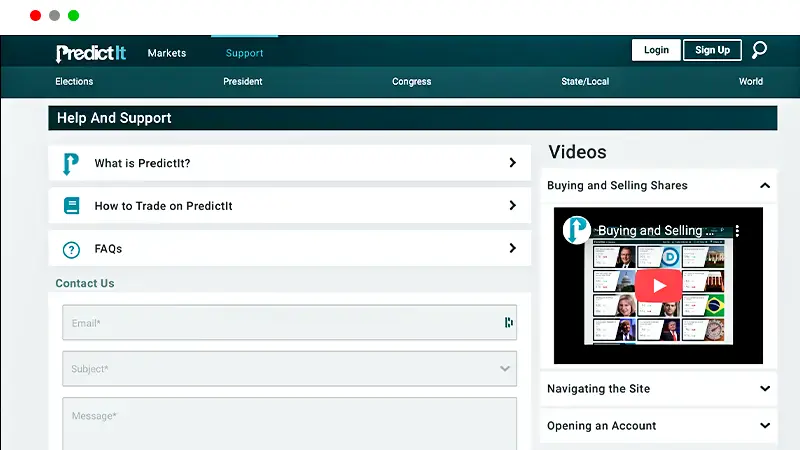Click the PredictIt P icon beside What is PredictIt
Screen dimensions: 800x450
[x=71, y=164]
